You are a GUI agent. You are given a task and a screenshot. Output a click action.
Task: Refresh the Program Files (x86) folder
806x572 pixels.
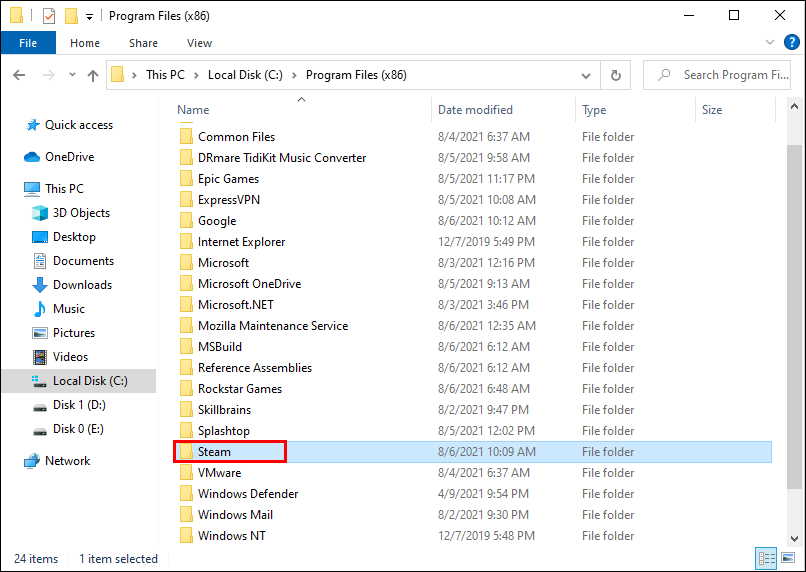(616, 76)
